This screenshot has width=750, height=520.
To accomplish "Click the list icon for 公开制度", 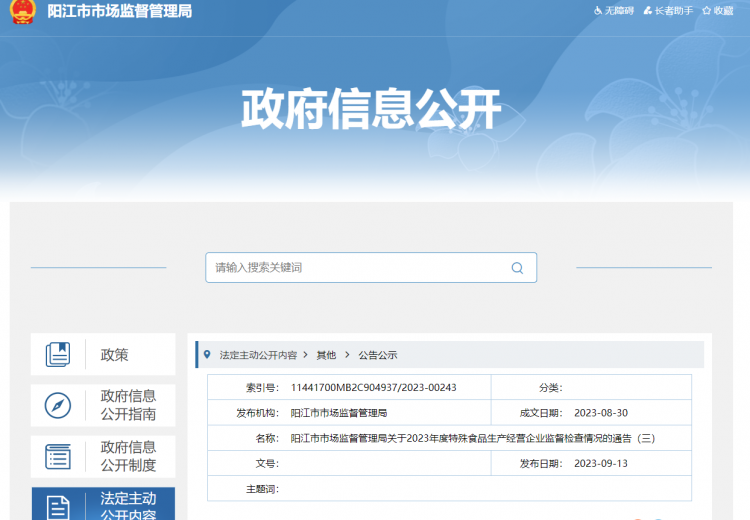I will tap(58, 456).
